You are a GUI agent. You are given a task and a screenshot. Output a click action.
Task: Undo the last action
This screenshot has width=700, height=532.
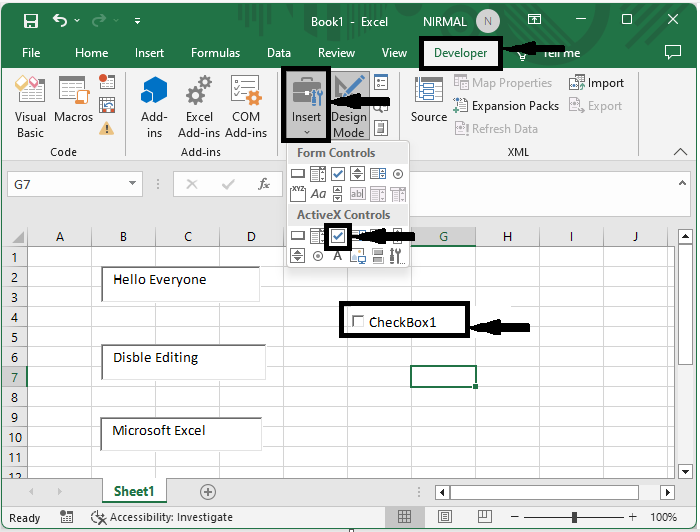click(x=60, y=21)
